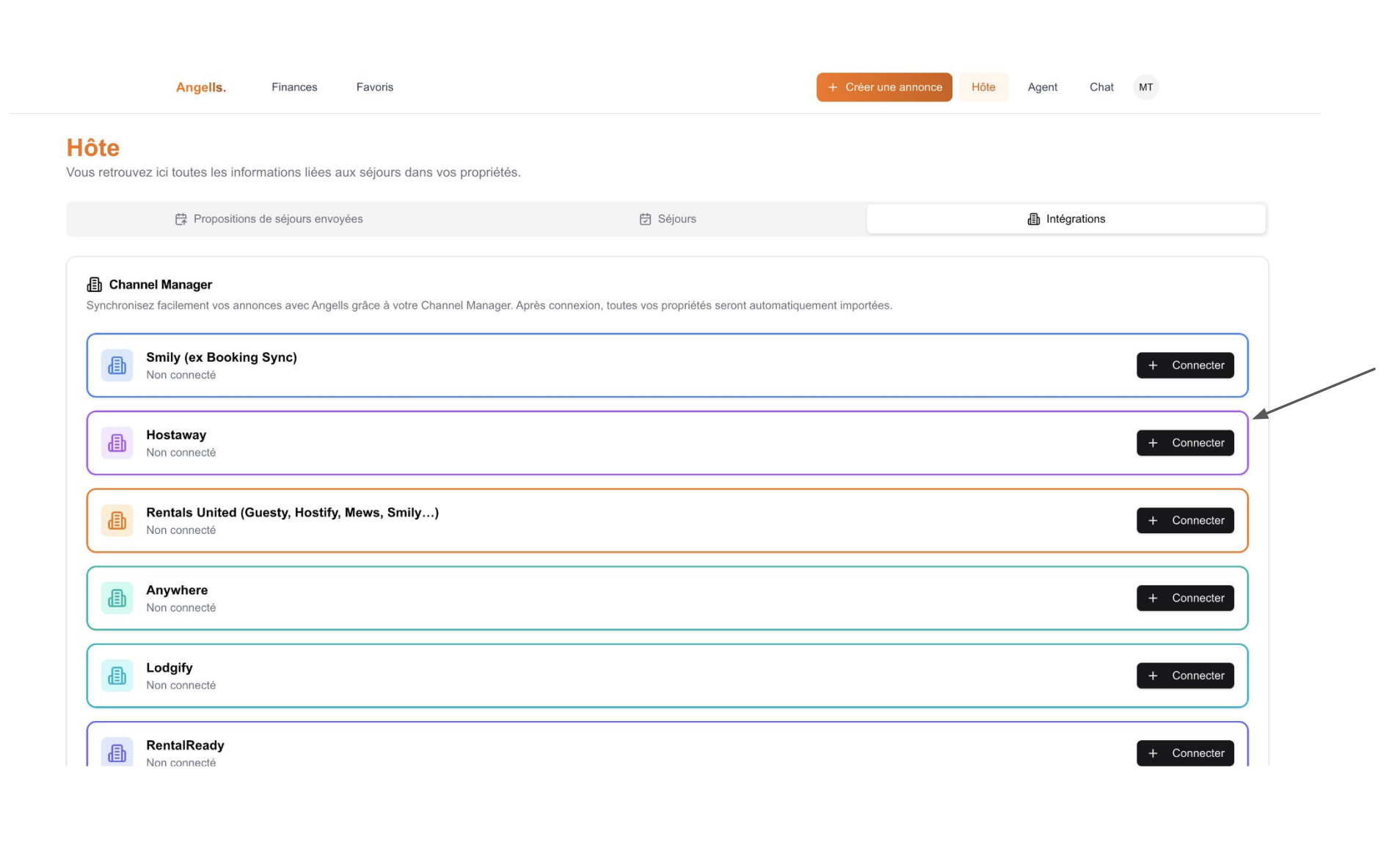Open the Finances menu
The width and height of the screenshot is (1400, 867).
[294, 87]
